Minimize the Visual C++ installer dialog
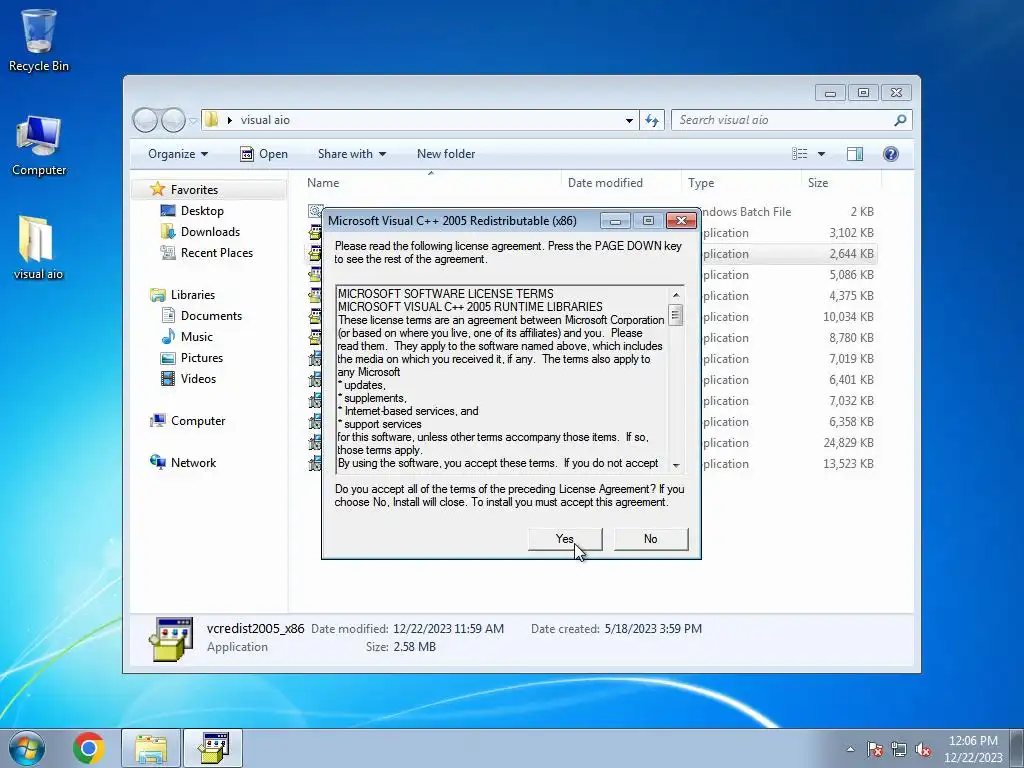 [615, 221]
